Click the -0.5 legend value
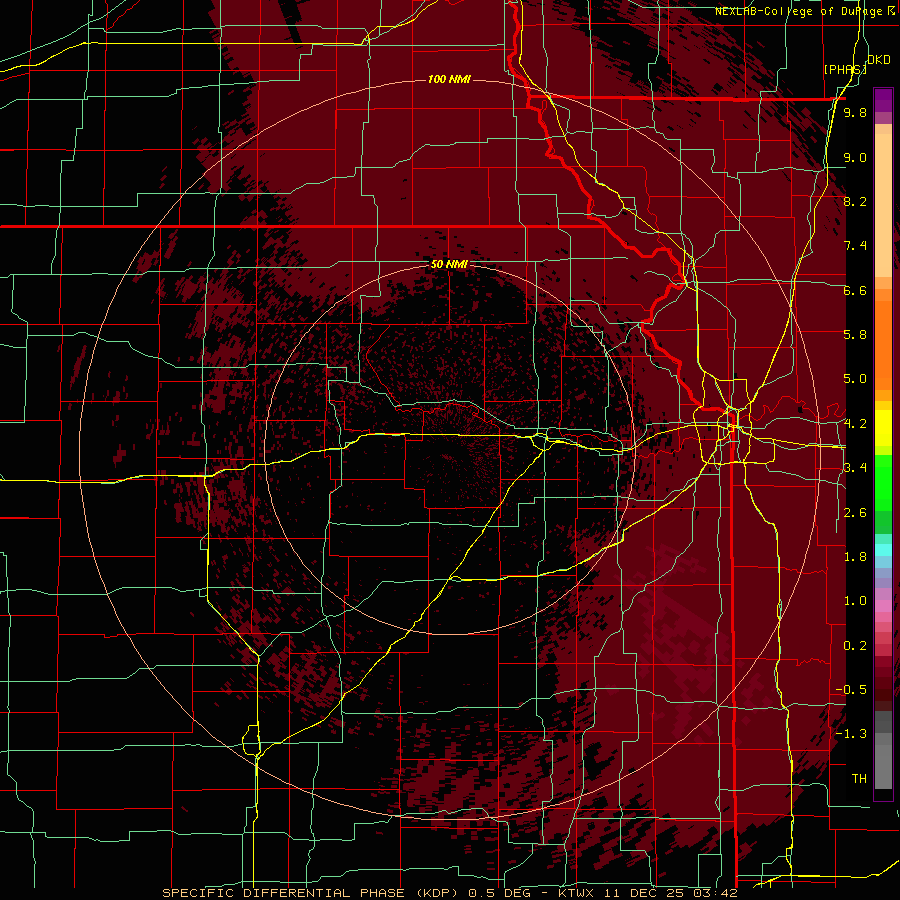Viewport: 900px width, 900px height. tap(851, 690)
